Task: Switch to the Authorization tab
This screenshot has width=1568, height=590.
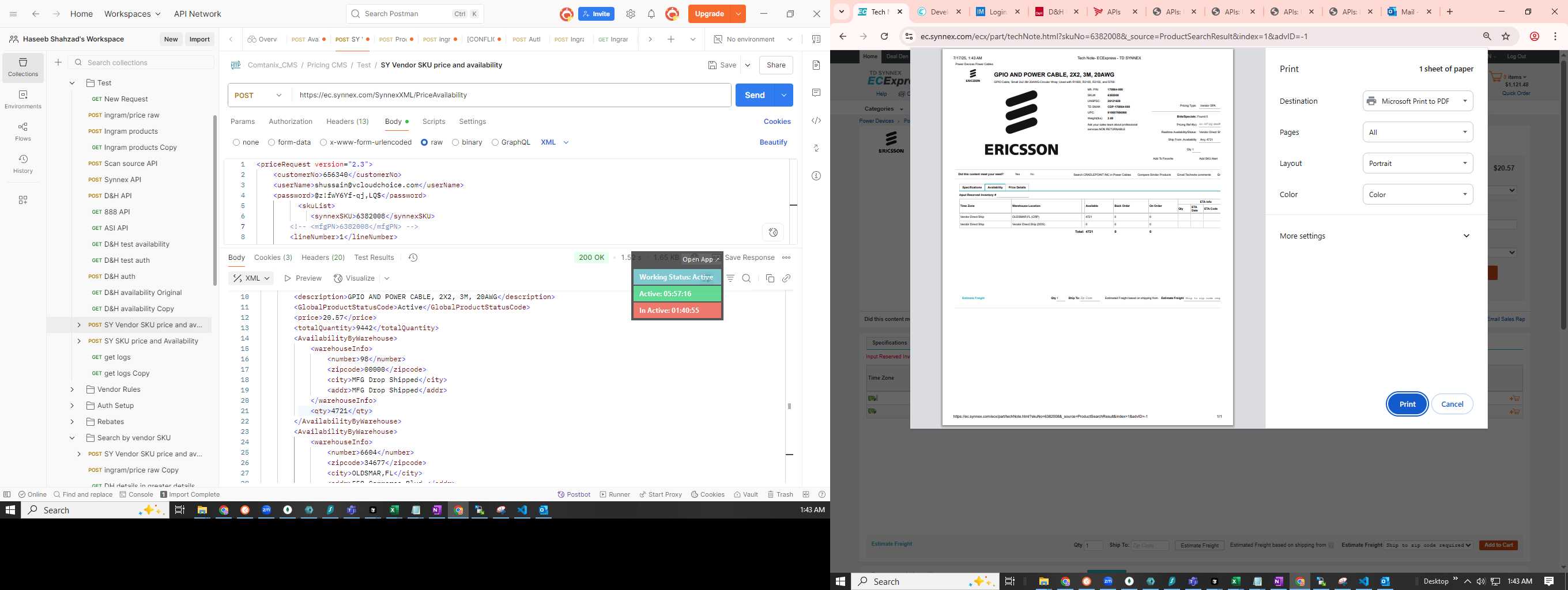Action: tap(291, 122)
